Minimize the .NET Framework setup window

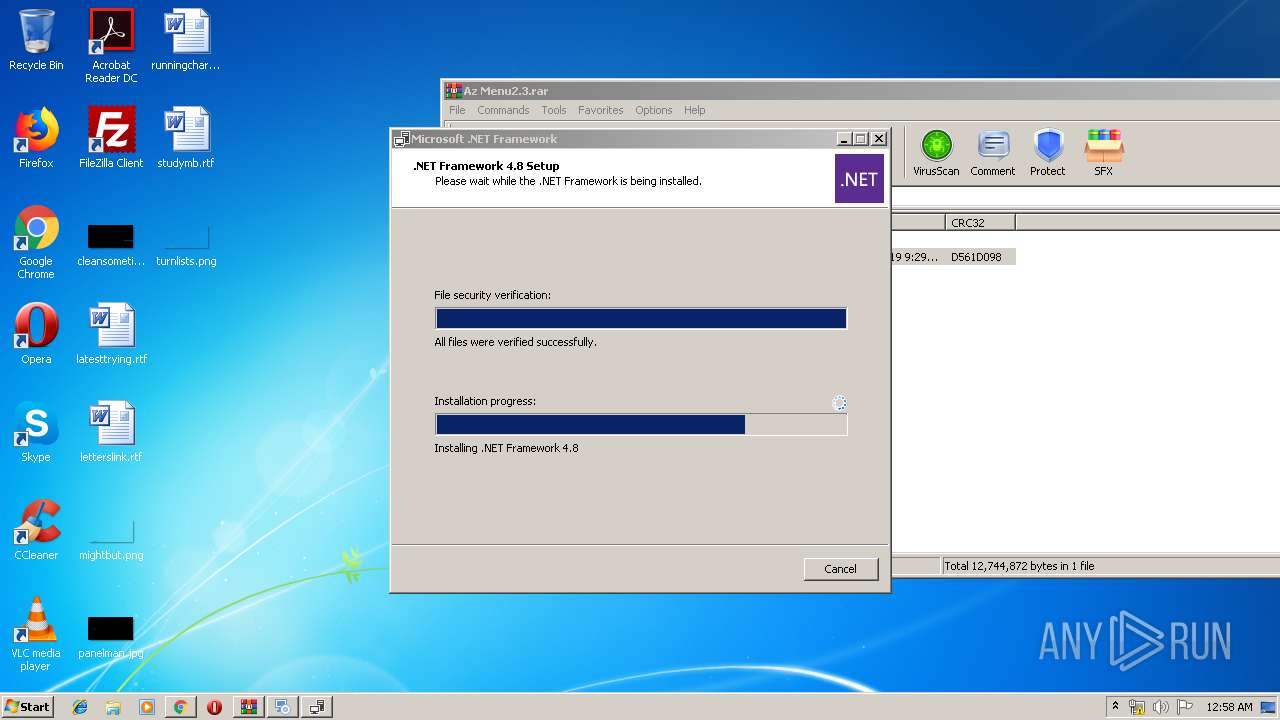843,139
